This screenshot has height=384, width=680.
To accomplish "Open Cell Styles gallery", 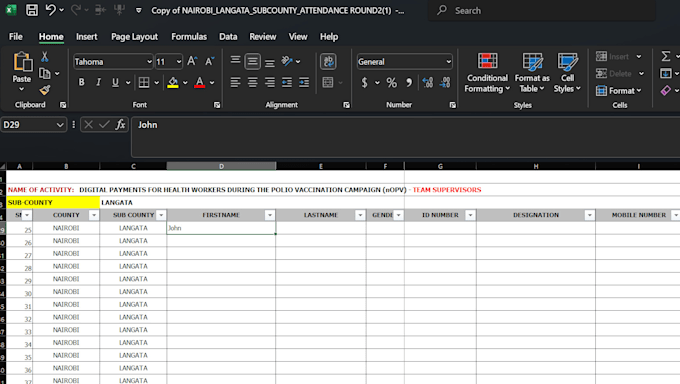I will pos(567,72).
